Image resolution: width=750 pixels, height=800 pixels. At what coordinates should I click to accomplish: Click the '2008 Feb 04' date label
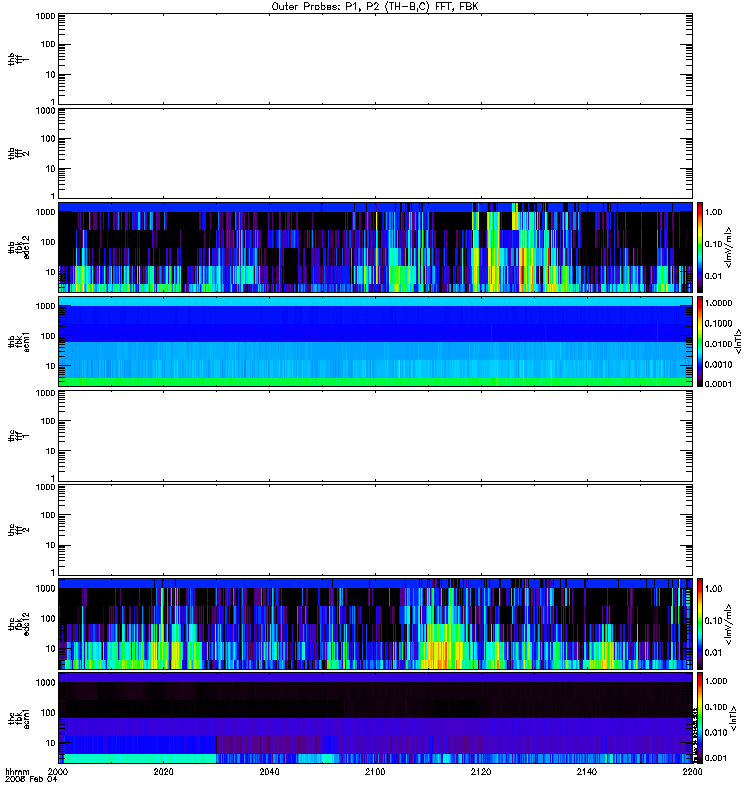coord(31,779)
